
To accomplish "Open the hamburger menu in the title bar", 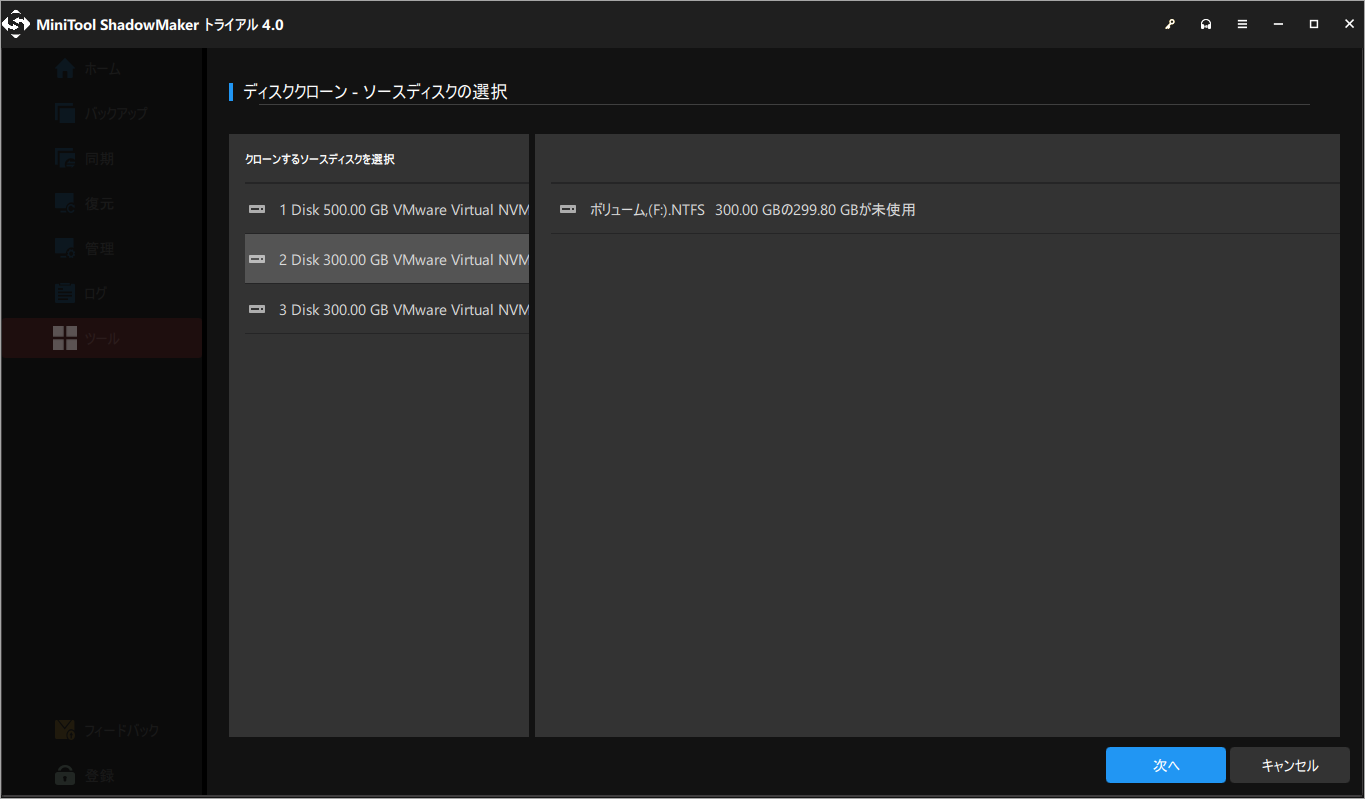I will point(1242,23).
